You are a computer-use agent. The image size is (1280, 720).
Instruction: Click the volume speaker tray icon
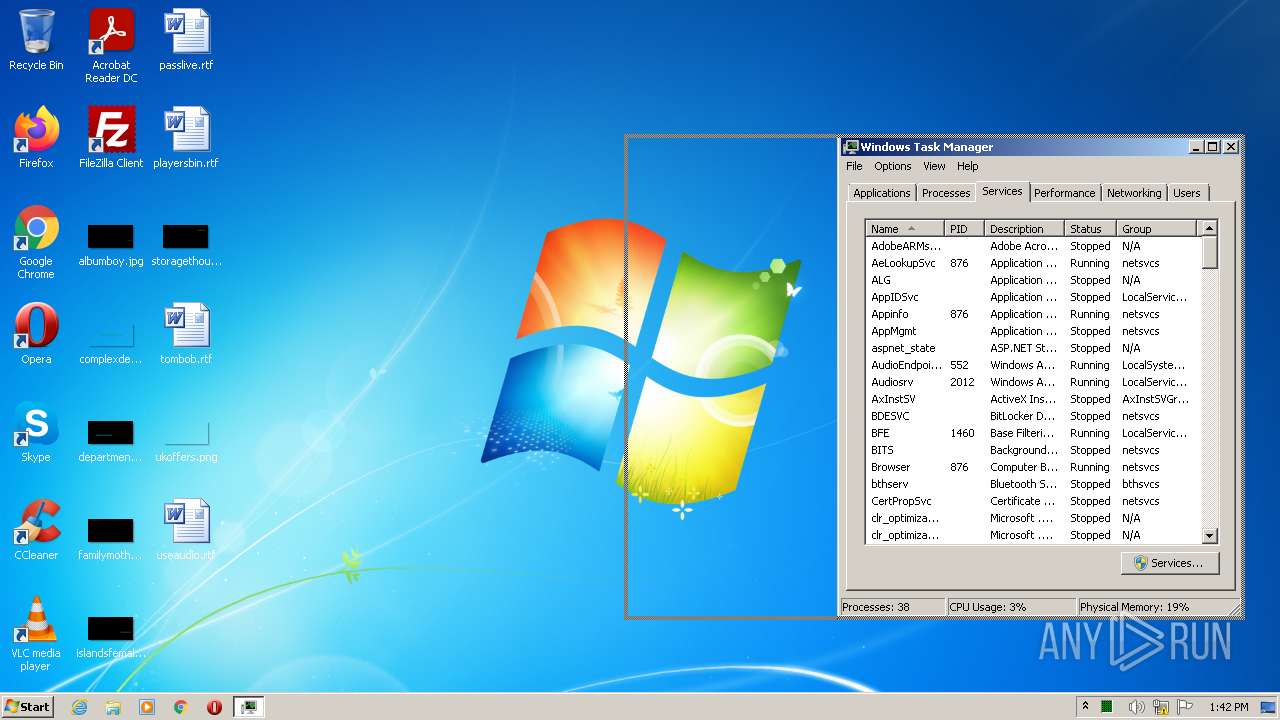(1136, 707)
